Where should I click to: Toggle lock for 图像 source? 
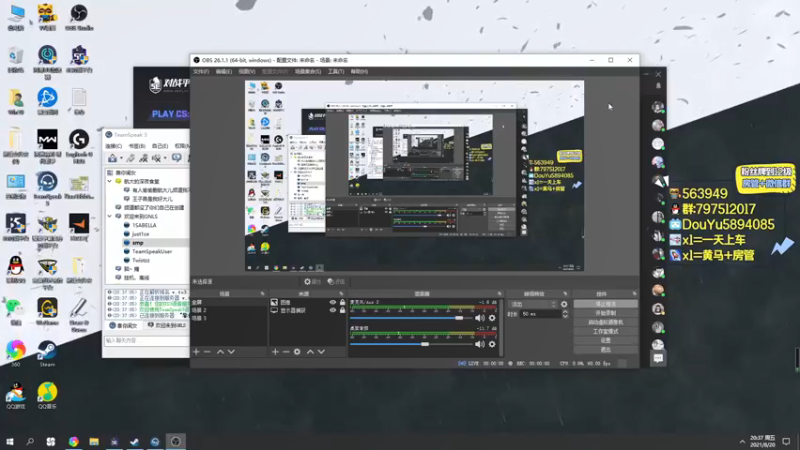342,303
